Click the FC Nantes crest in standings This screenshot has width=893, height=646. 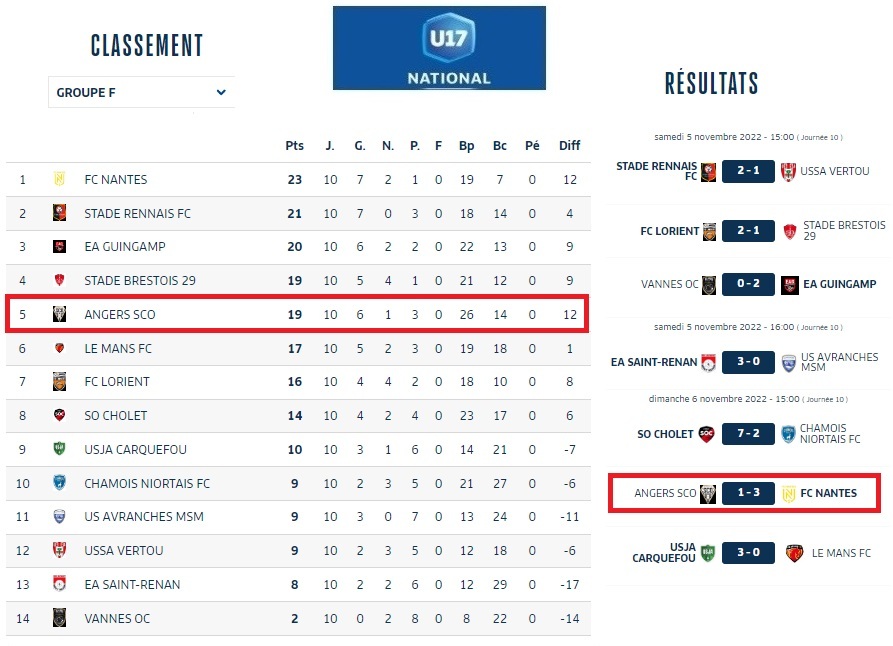click(x=59, y=180)
